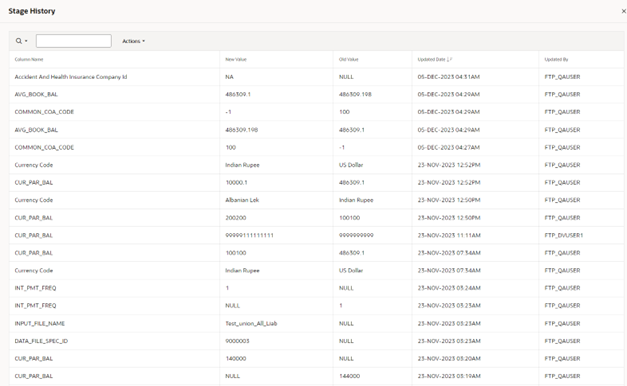Click into the search text field
The width and height of the screenshot is (627, 386).
coord(74,41)
